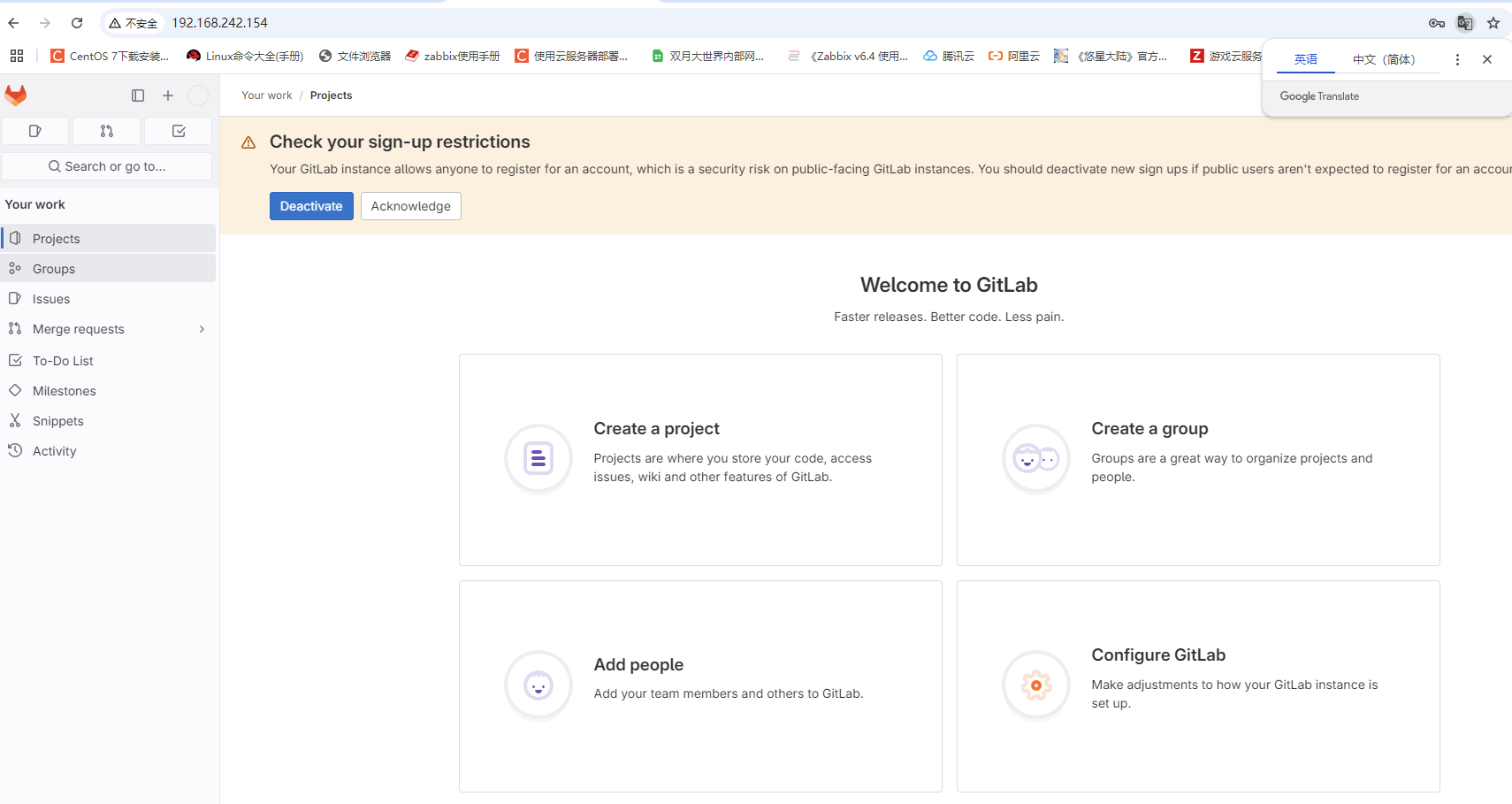1512x804 pixels.
Task: Open the Linux命令大全 bookmark
Action: 245,56
